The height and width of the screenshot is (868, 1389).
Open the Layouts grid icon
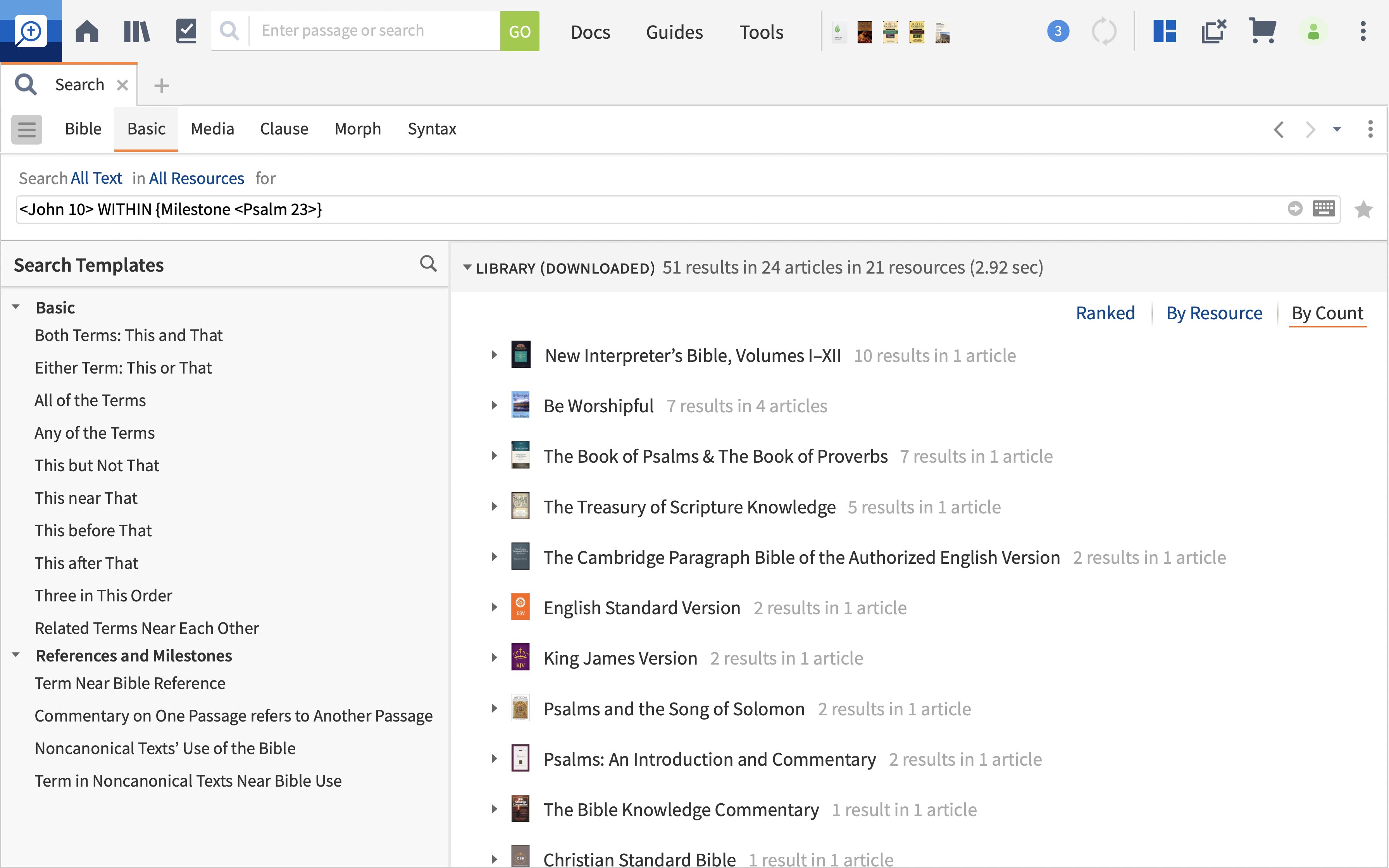tap(1165, 31)
